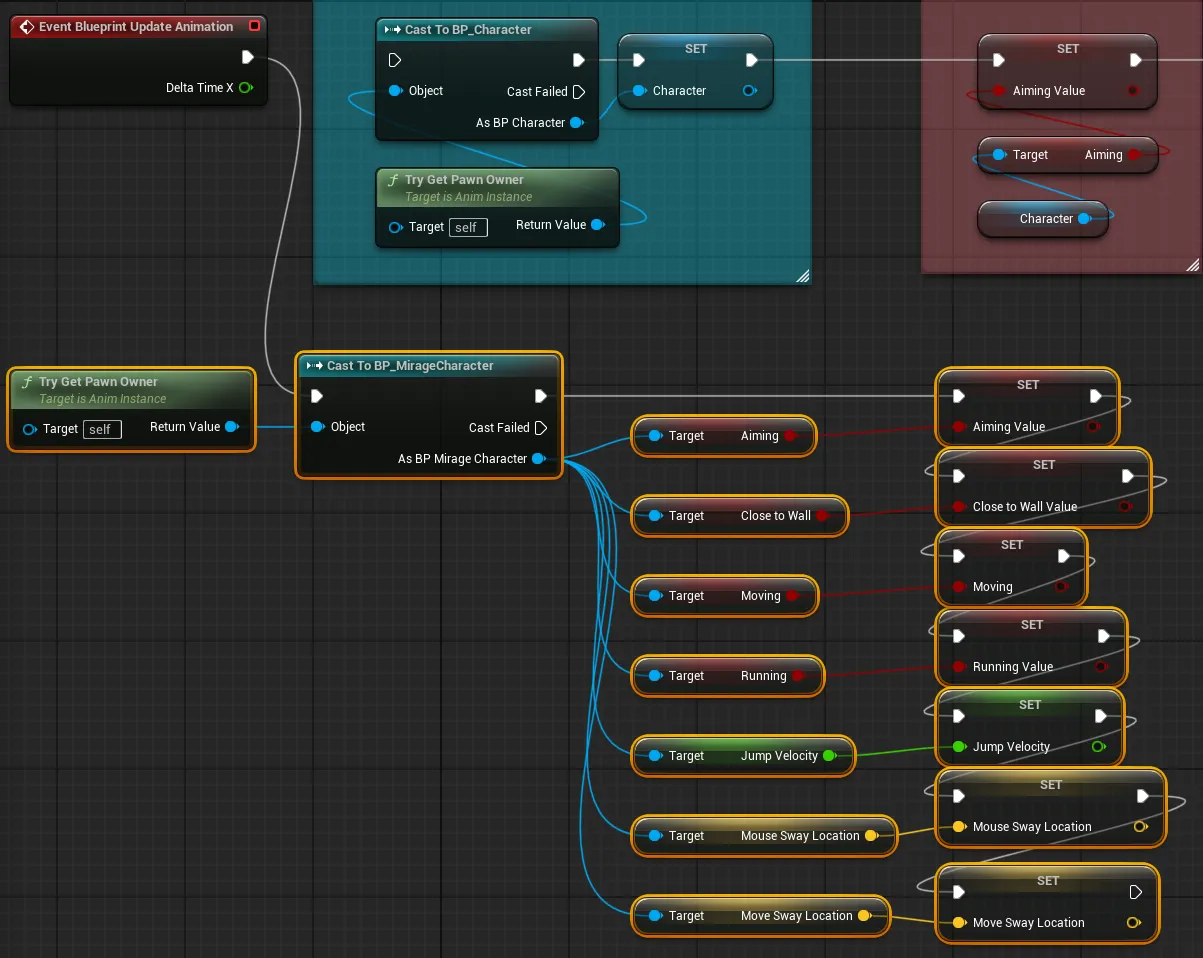Click the Character variable output pin in red comment box
The image size is (1203, 958).
[x=1085, y=219]
